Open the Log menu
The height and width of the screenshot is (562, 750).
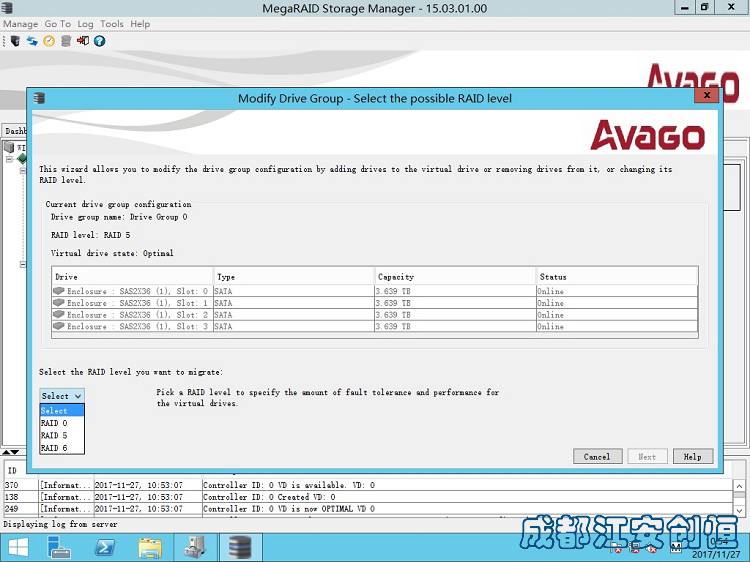(x=85, y=24)
